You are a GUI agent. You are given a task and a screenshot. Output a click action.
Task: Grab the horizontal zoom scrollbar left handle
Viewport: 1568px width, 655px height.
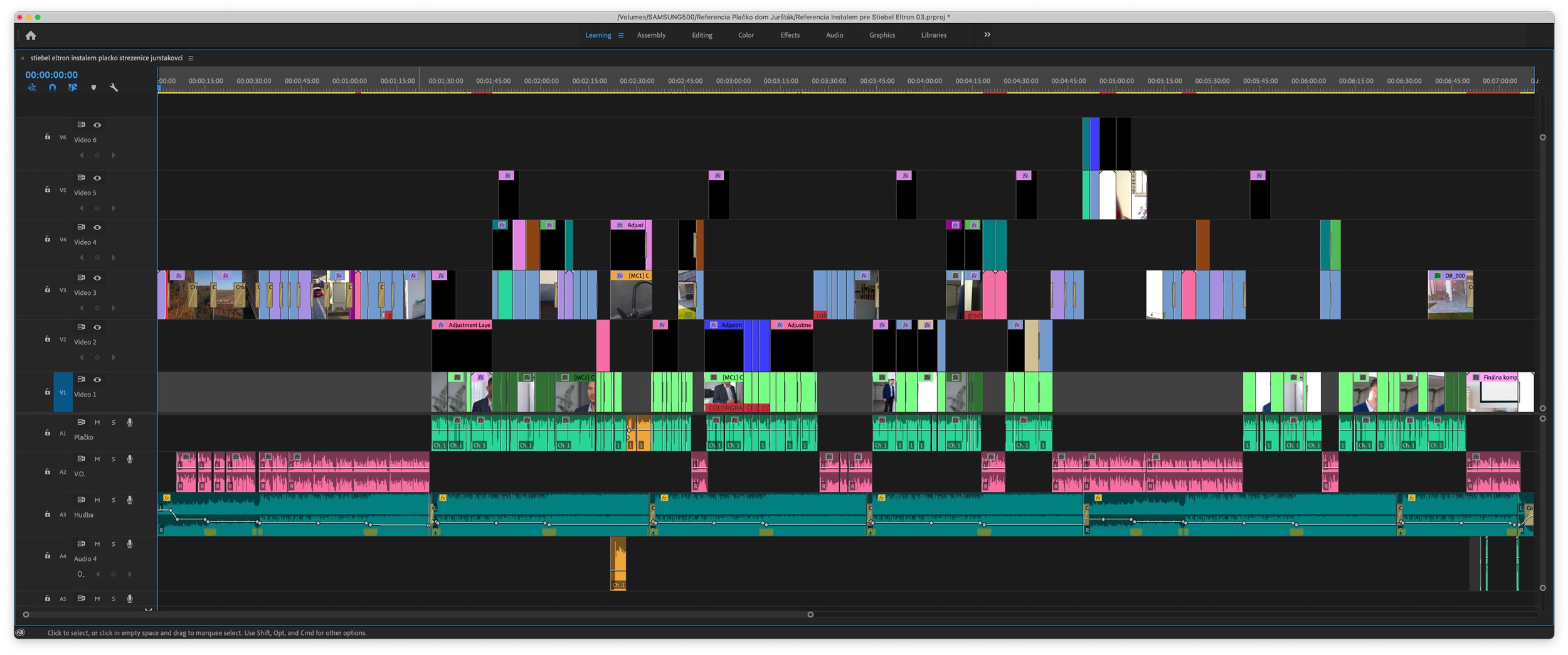coord(26,614)
